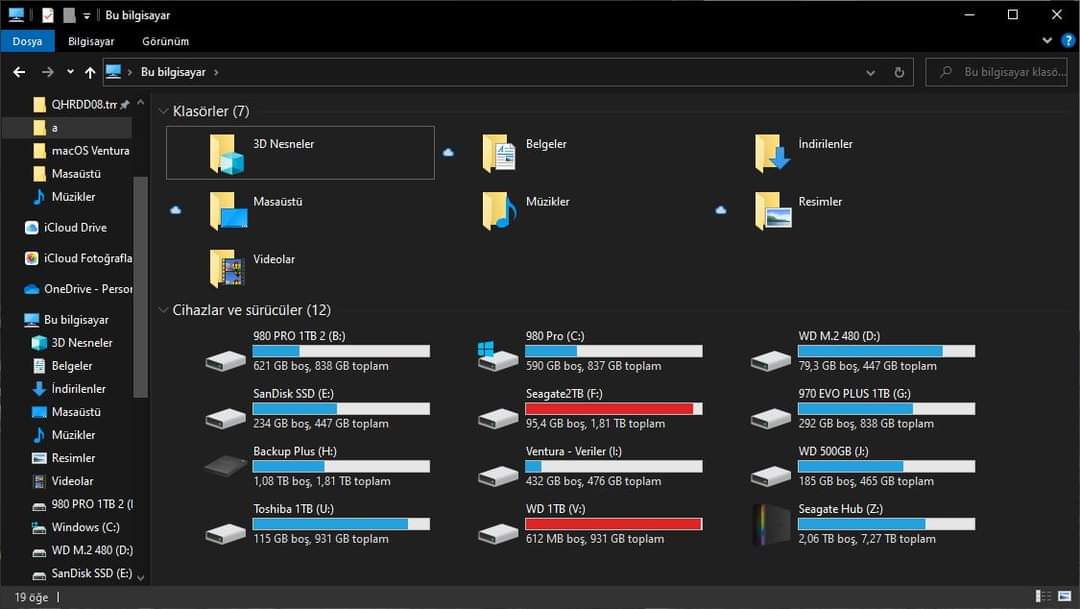This screenshot has width=1080, height=609.
Task: Collapse the Cihazlar ve sürücüler (12) group
Action: point(164,310)
